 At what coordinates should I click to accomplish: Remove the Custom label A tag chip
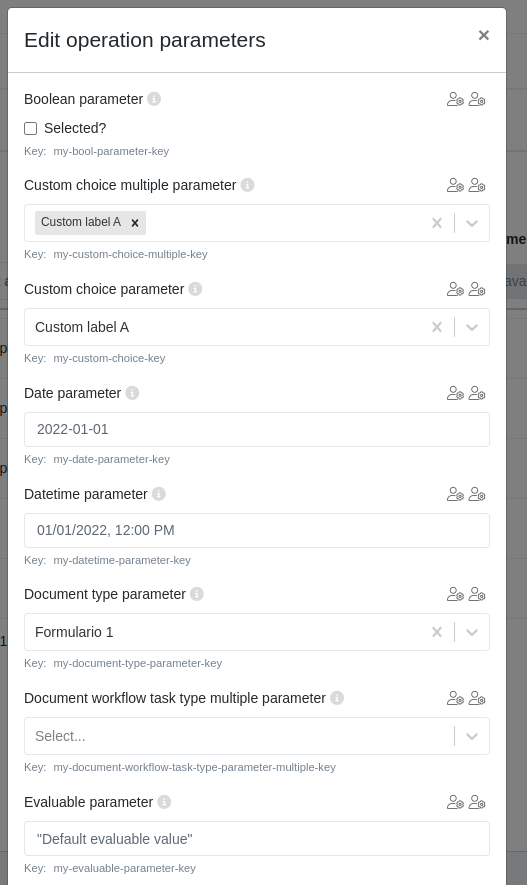coord(135,223)
